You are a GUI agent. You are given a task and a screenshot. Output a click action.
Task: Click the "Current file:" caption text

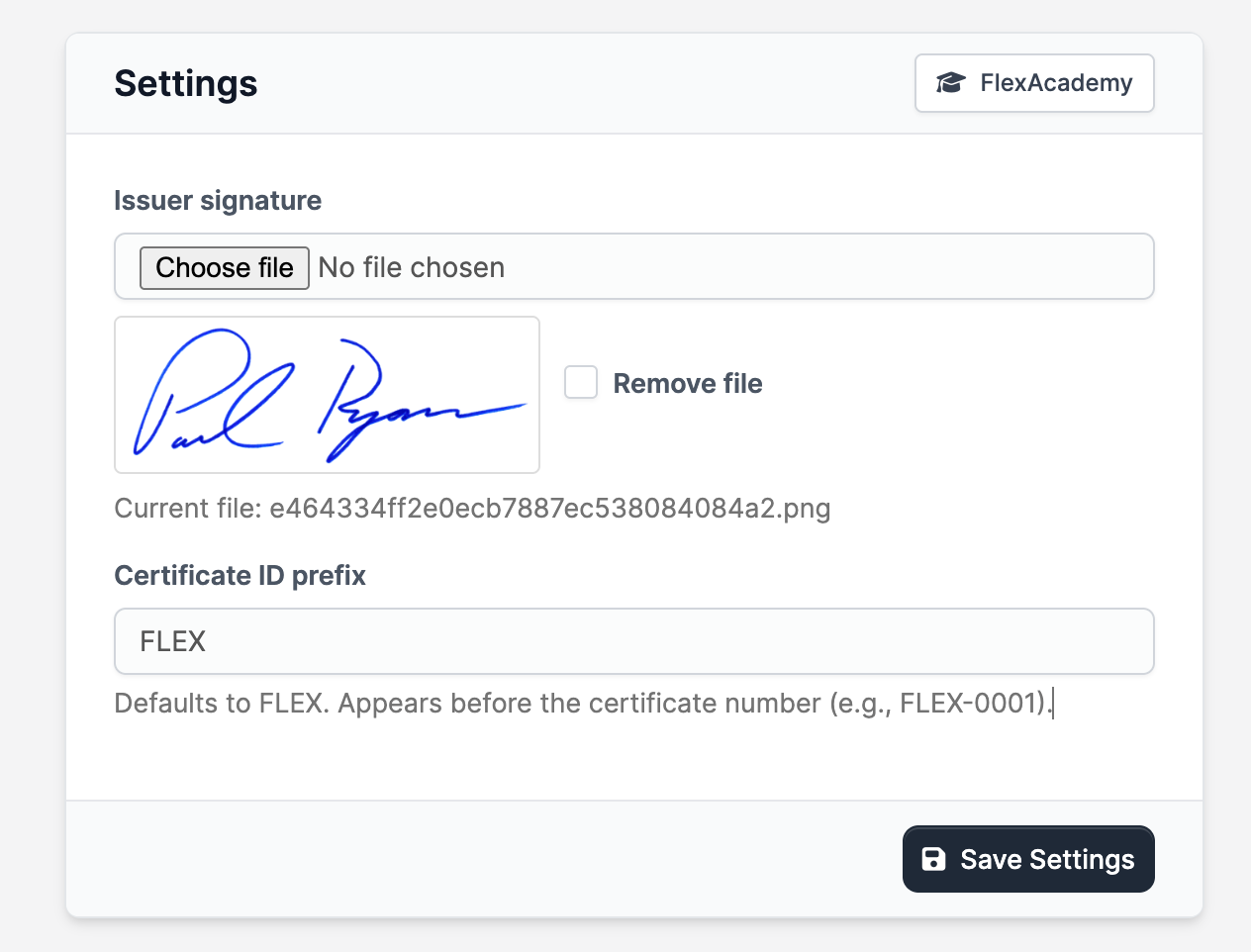[188, 509]
